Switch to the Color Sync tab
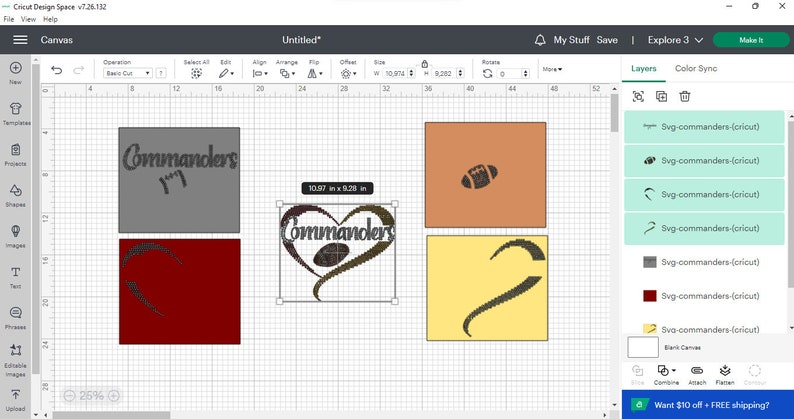 tap(696, 68)
